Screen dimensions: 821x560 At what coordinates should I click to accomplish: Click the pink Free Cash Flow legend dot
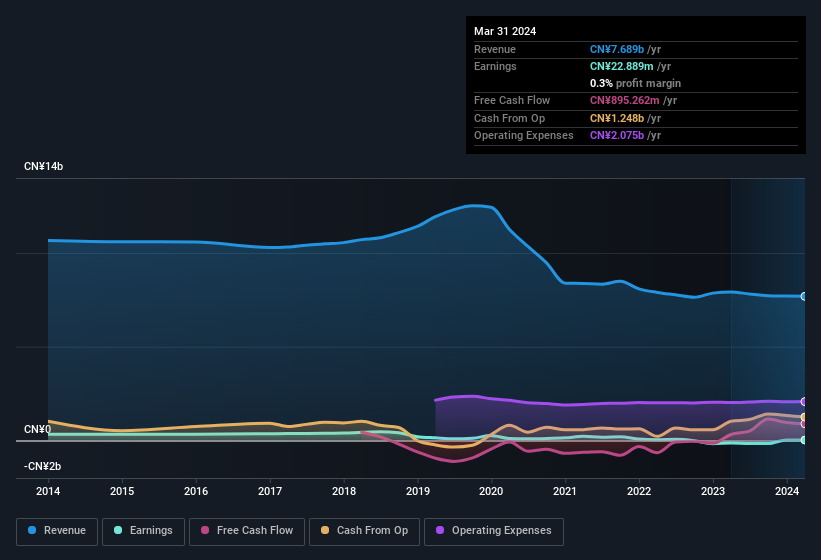pos(205,530)
